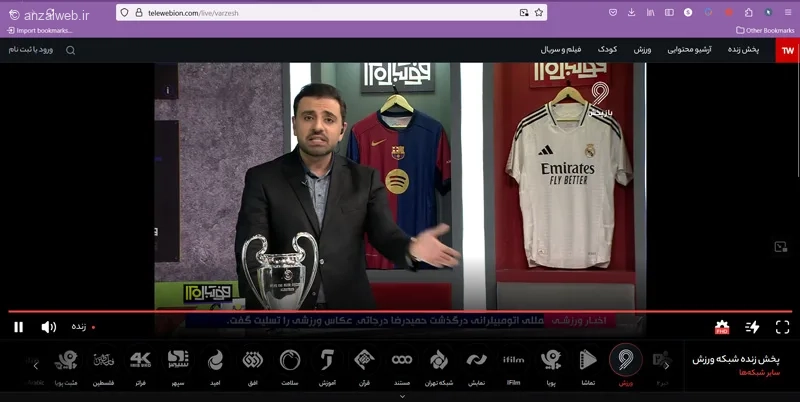Open the فیلم و سریال menu item

coord(561,49)
